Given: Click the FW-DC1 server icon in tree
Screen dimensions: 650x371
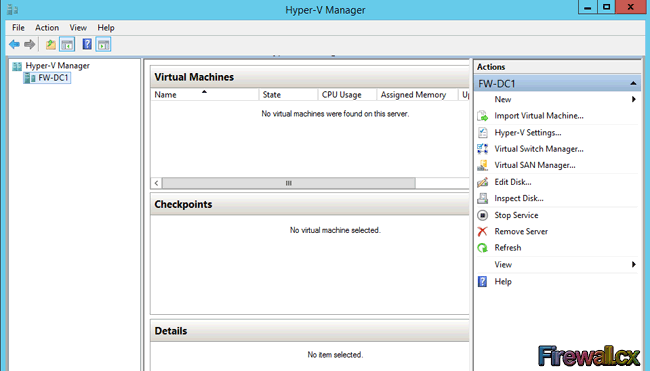Looking at the screenshot, I should [x=29, y=78].
